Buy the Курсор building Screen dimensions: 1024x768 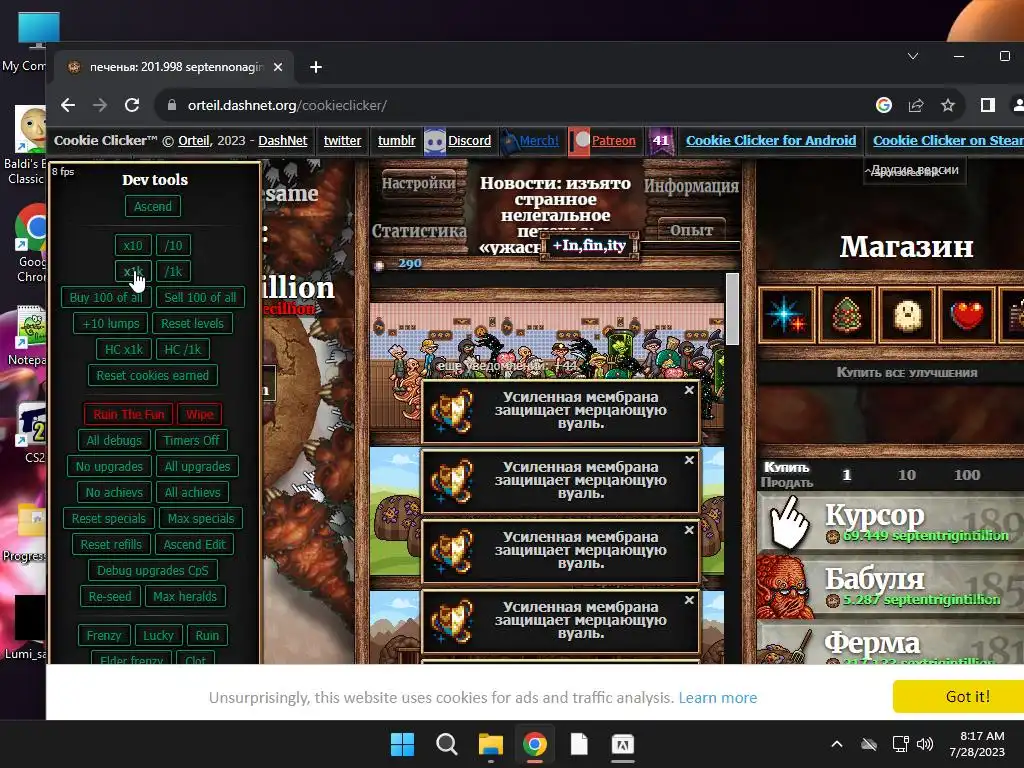(890, 522)
